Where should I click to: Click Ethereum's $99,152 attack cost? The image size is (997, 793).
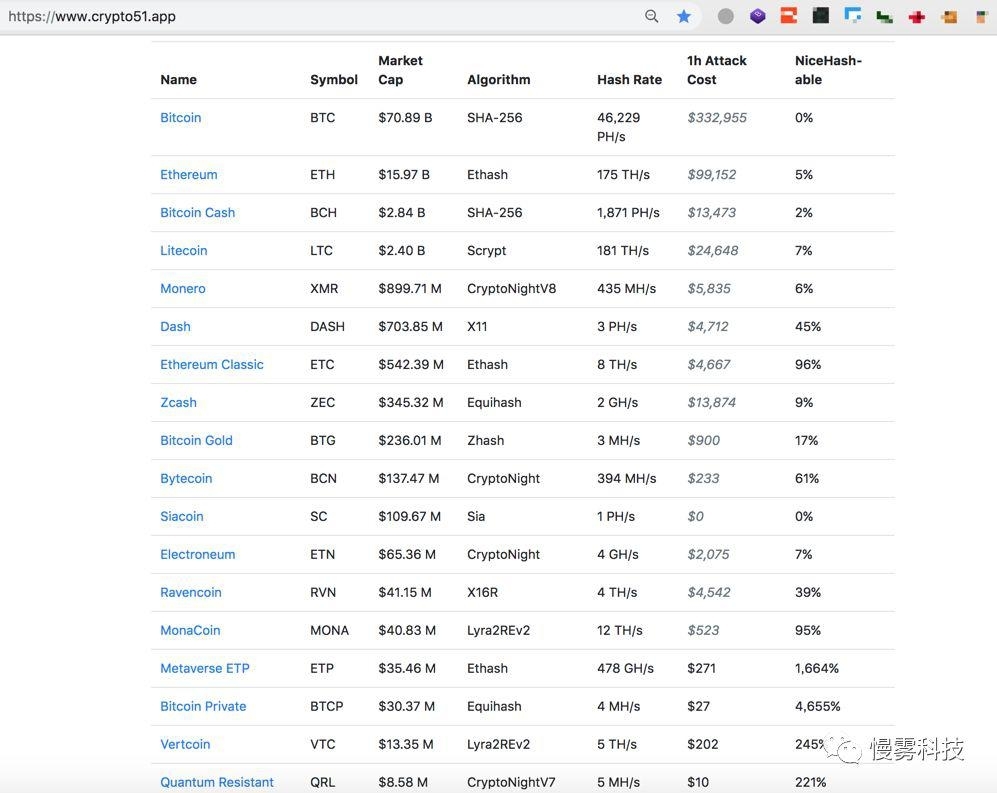tap(712, 175)
